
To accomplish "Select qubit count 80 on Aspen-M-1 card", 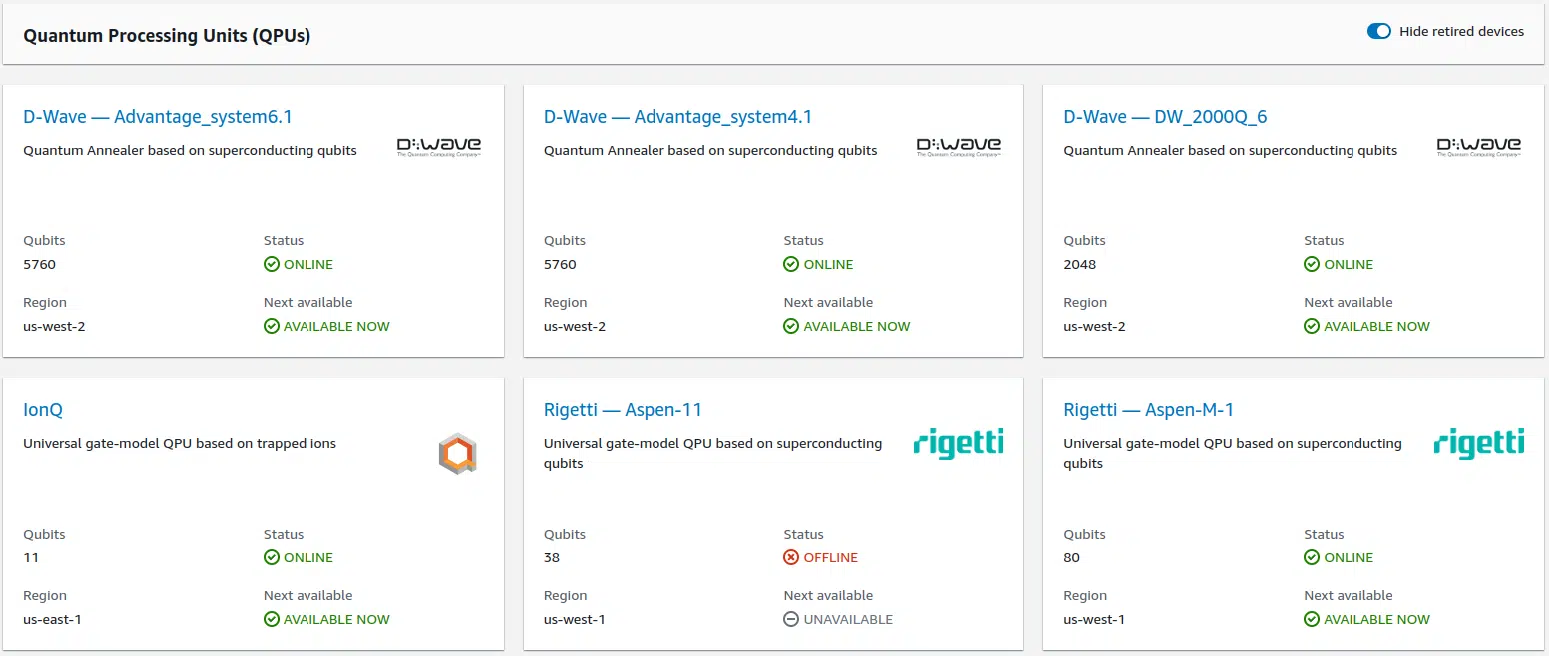I will [1072, 558].
